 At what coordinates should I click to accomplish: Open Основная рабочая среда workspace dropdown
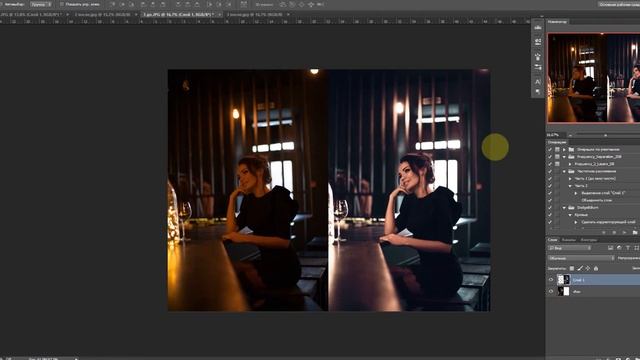[619, 4]
